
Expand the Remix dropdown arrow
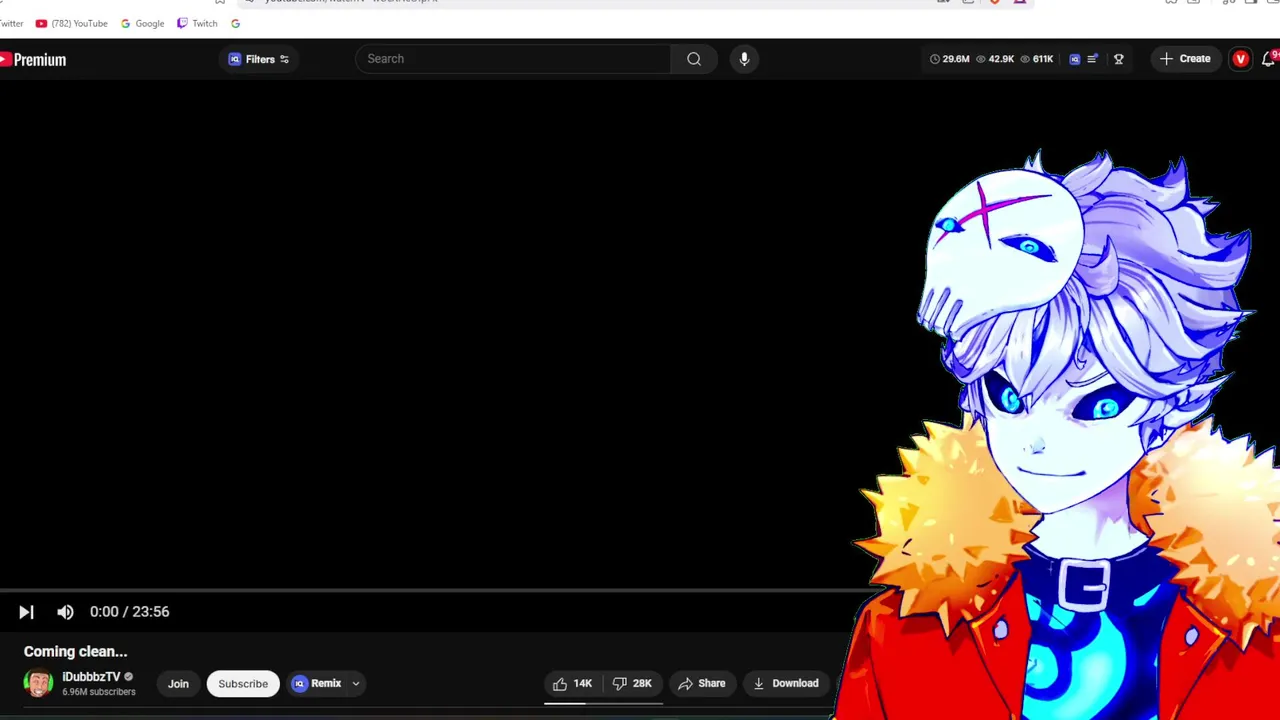[356, 684]
